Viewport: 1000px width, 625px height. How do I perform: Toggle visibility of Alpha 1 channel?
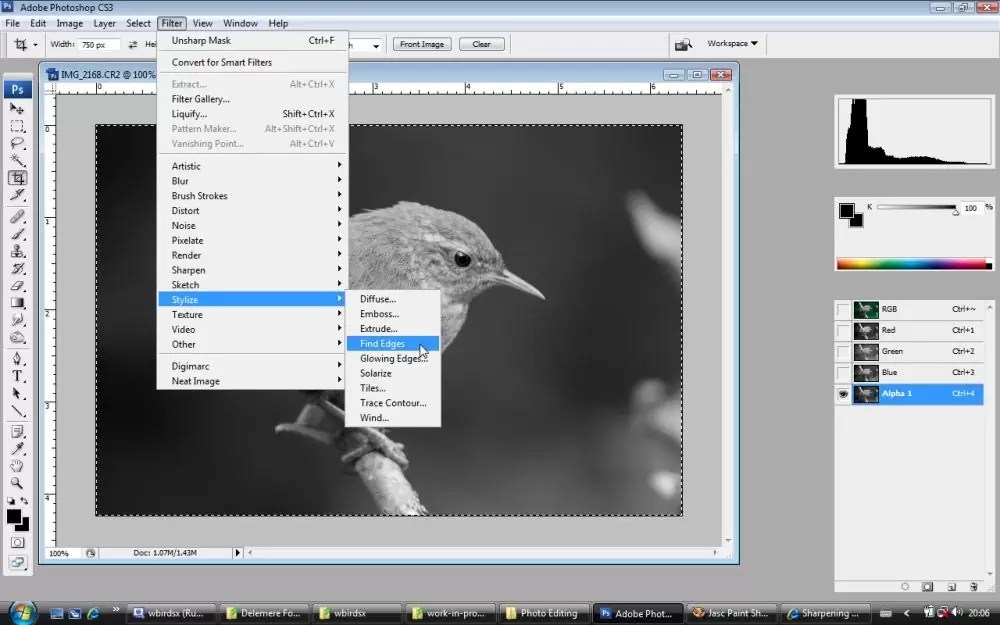click(843, 394)
